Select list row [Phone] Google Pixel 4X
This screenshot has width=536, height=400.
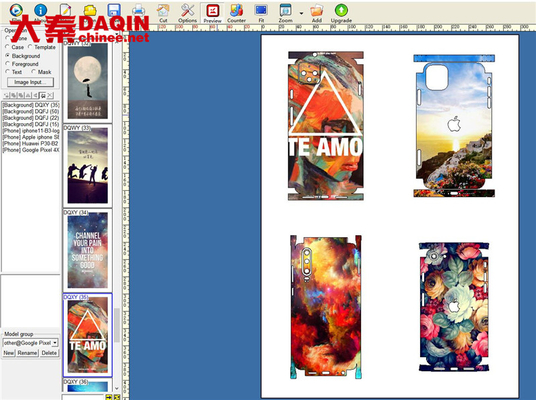31,150
